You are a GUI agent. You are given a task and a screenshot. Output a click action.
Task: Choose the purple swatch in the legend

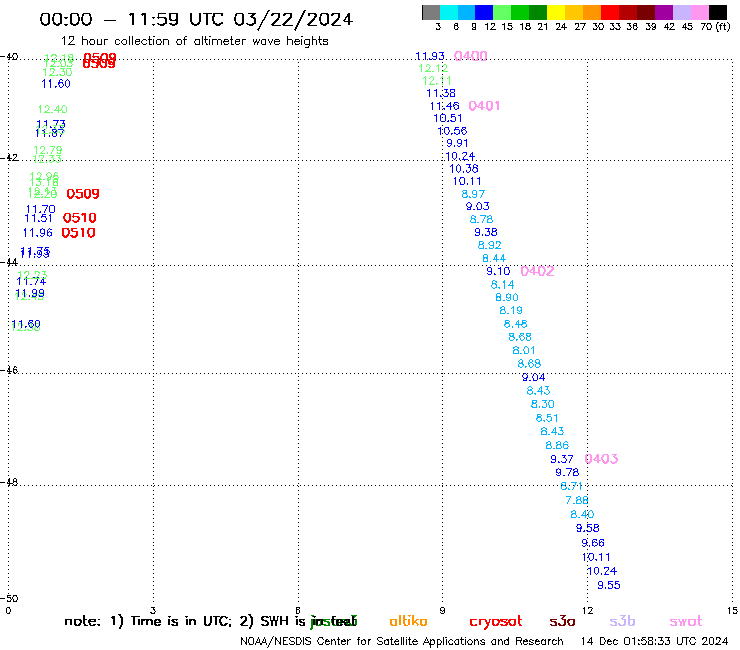(664, 12)
